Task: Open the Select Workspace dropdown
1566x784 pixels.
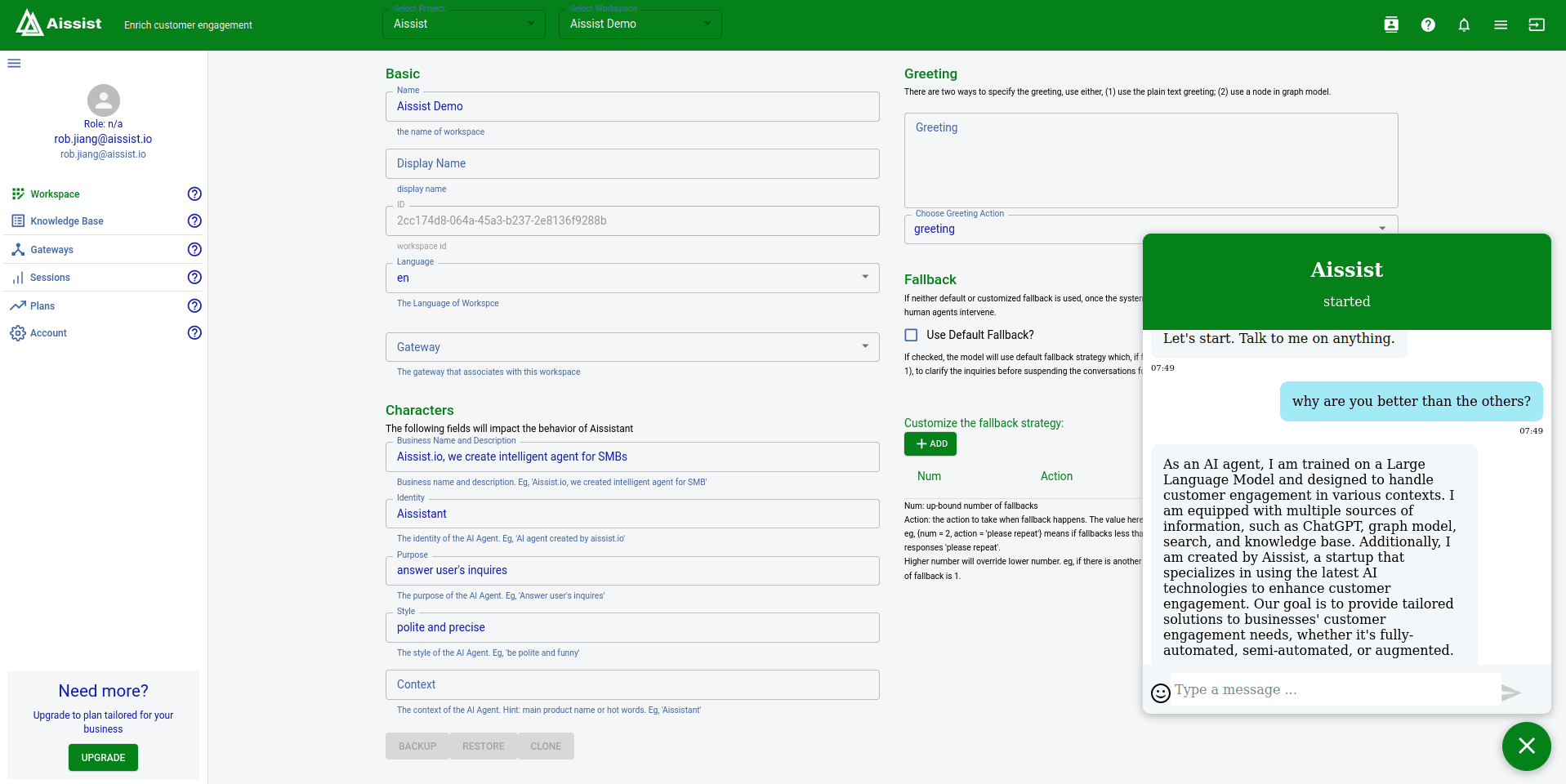Action: (640, 24)
